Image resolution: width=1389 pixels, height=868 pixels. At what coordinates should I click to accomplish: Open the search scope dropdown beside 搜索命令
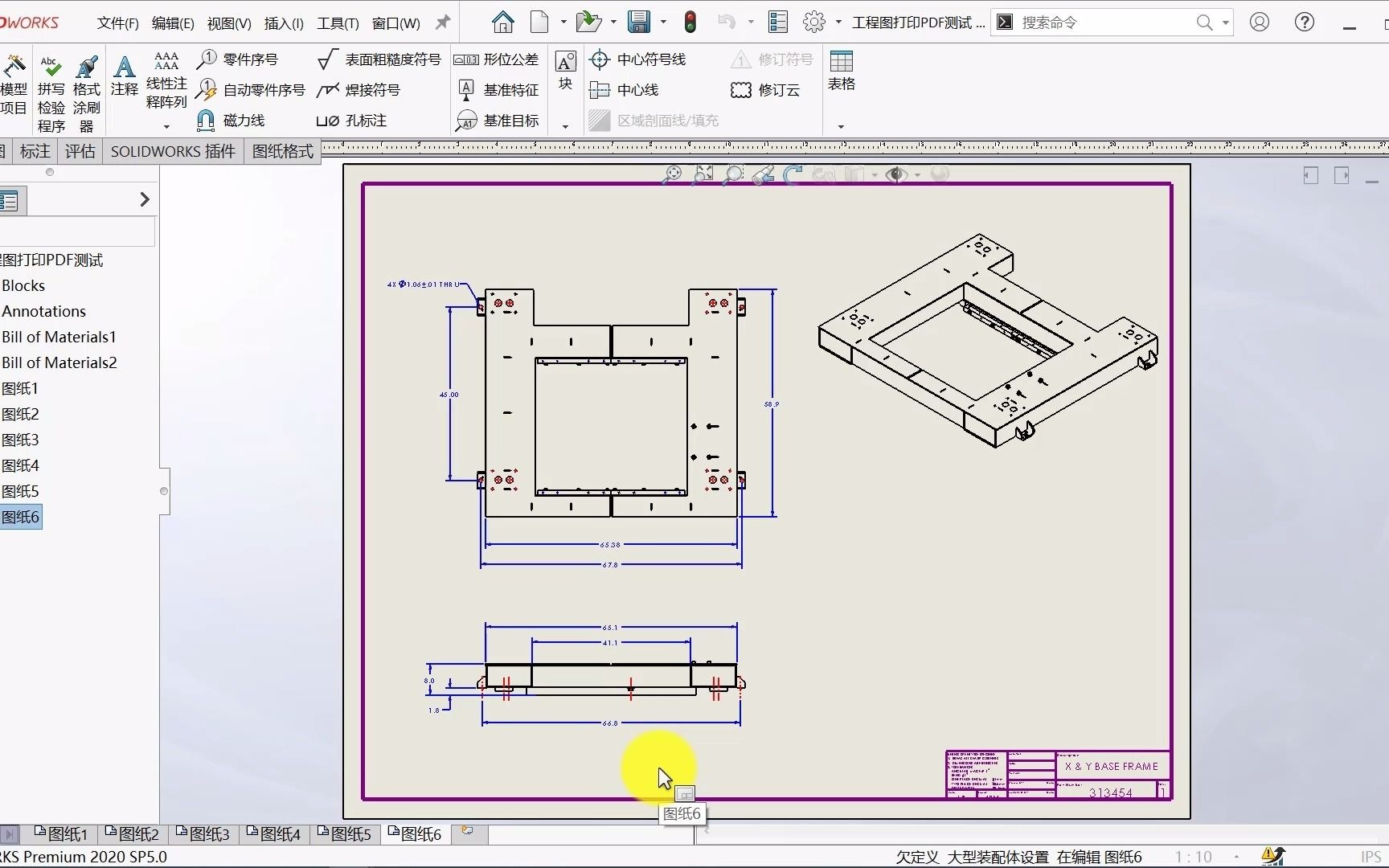tap(1225, 23)
